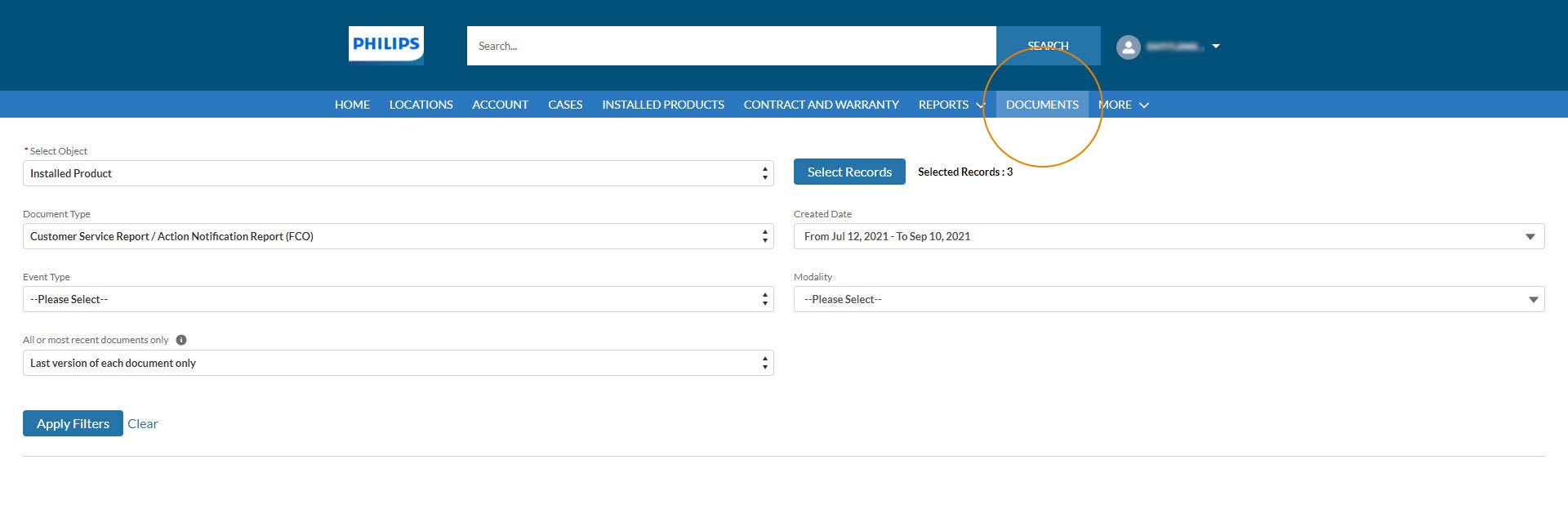Go to the HOME tab
The image size is (1568, 505).
tap(352, 105)
